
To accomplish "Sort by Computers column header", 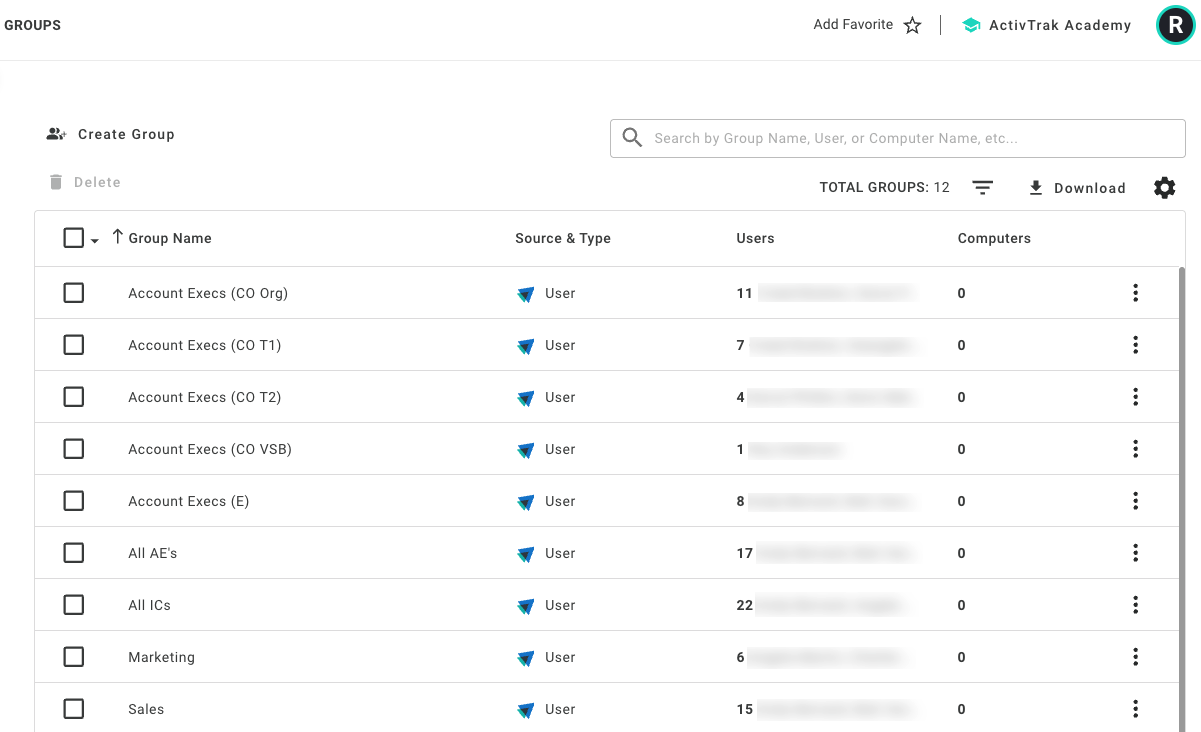I will pyautogui.click(x=994, y=238).
